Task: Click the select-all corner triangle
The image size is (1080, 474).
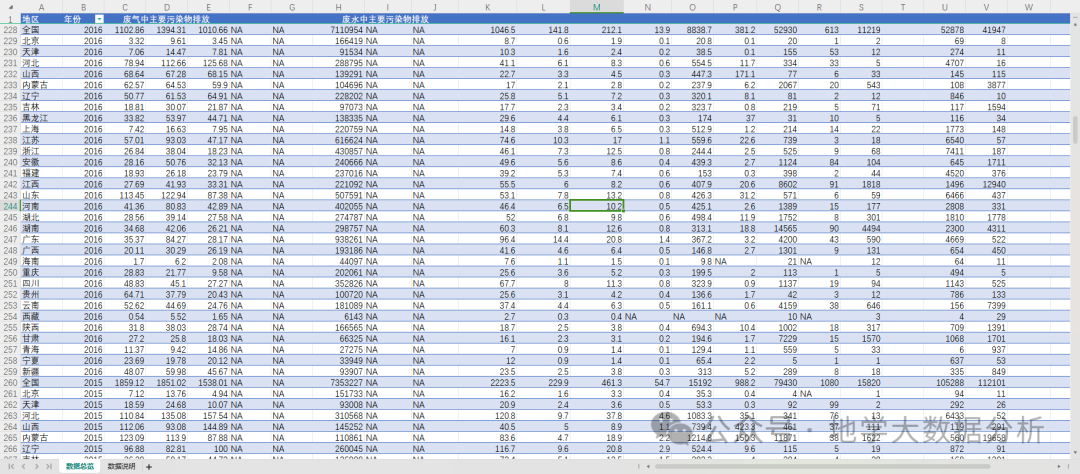Action: [x=10, y=7]
